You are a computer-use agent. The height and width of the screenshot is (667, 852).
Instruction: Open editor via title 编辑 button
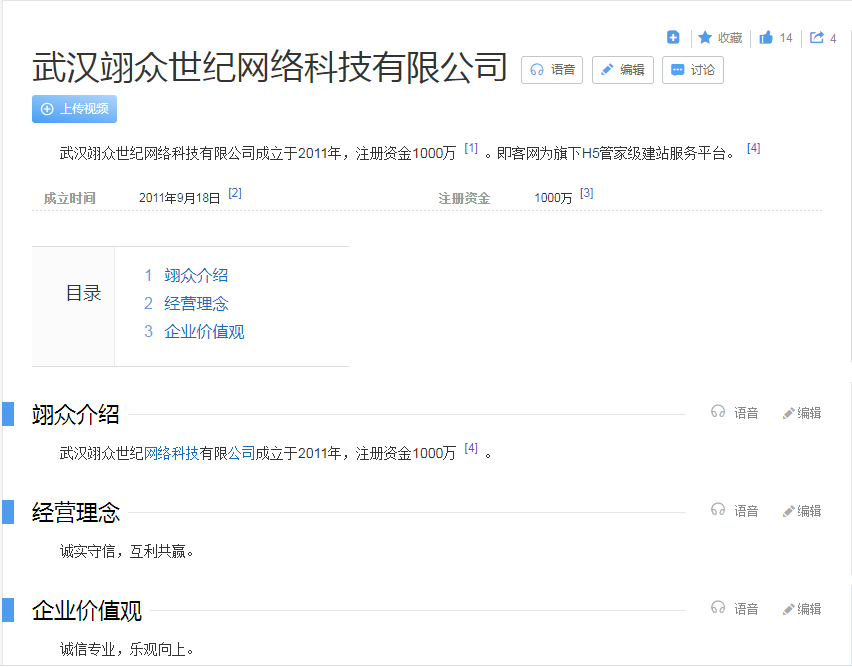pos(622,70)
